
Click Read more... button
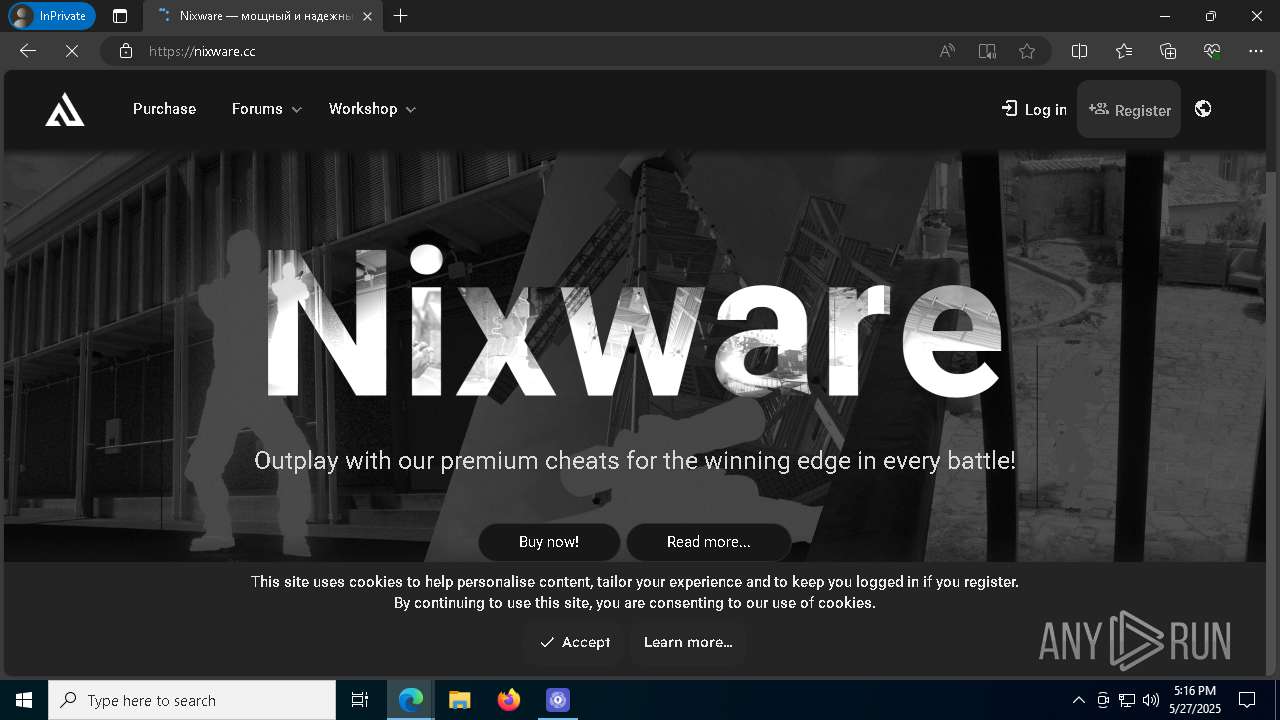(x=709, y=542)
